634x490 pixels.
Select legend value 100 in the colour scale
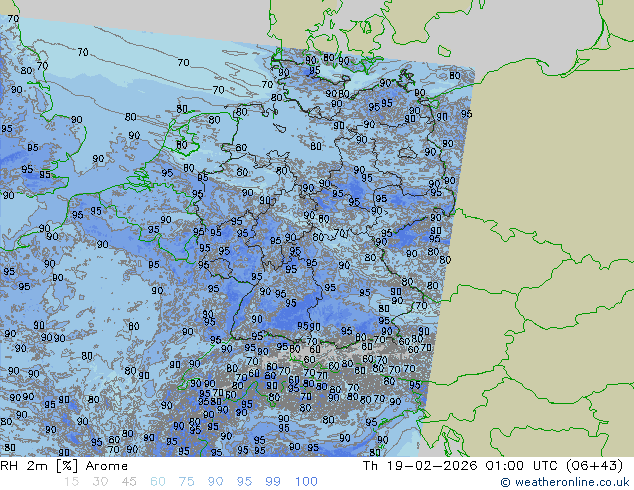[x=306, y=482]
